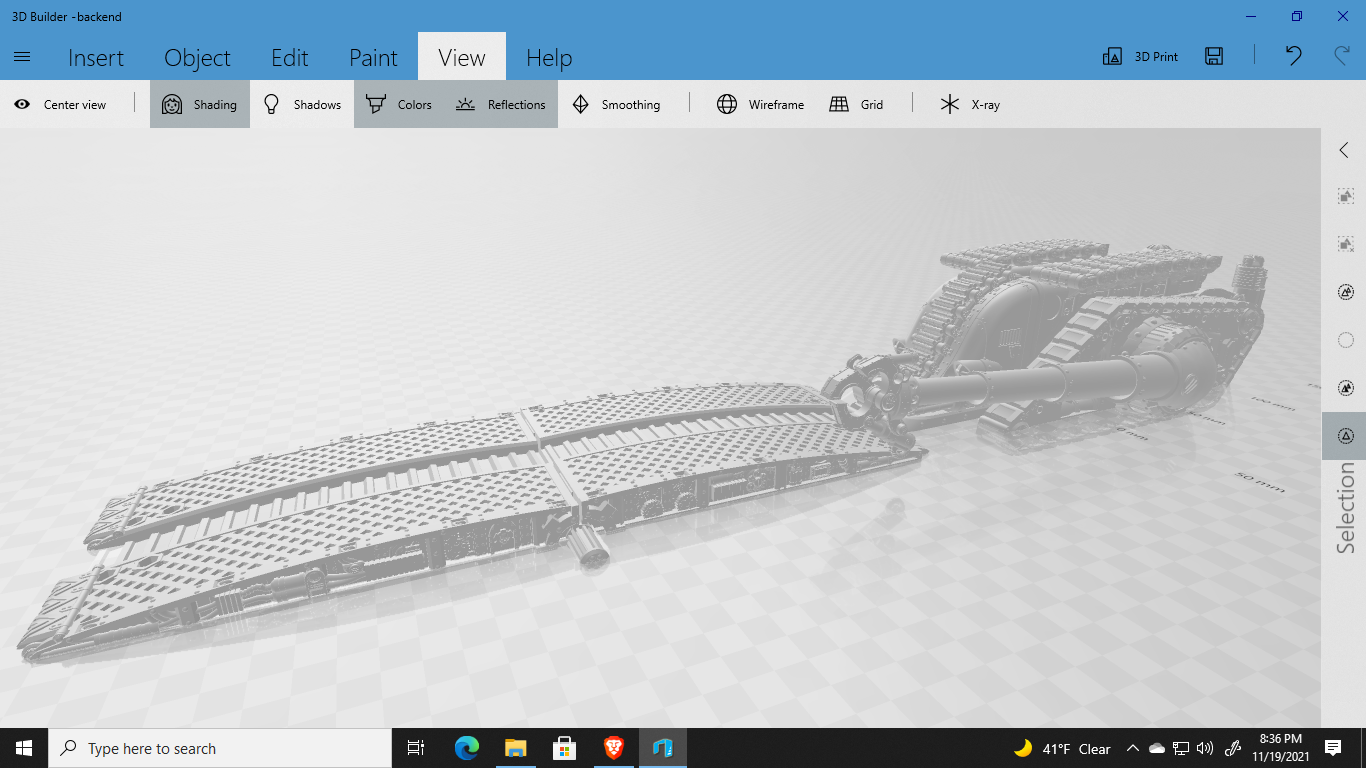Click Center view
This screenshot has height=768, width=1366.
(x=61, y=104)
